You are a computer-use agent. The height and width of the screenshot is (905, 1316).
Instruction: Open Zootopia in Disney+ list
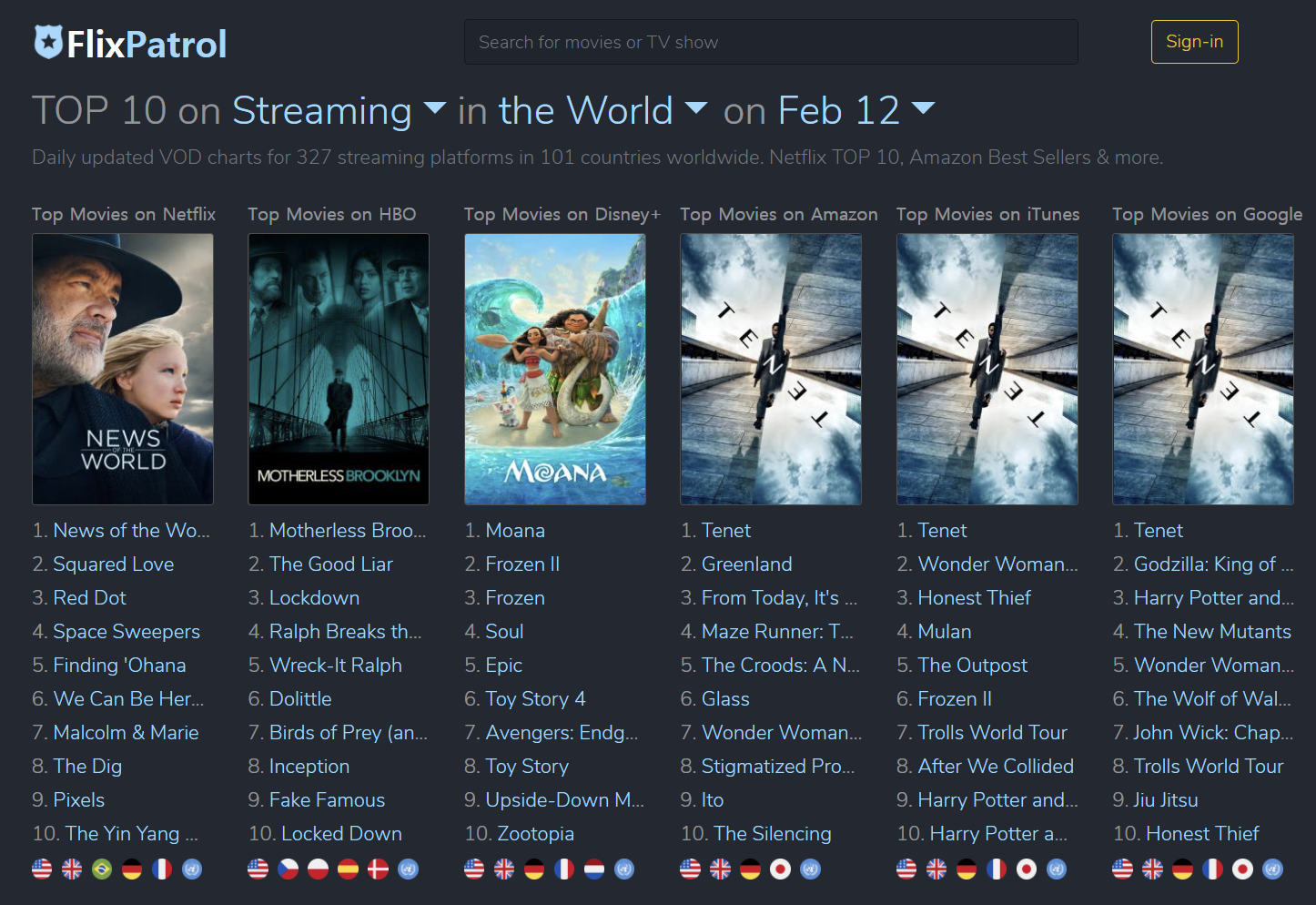coord(536,834)
